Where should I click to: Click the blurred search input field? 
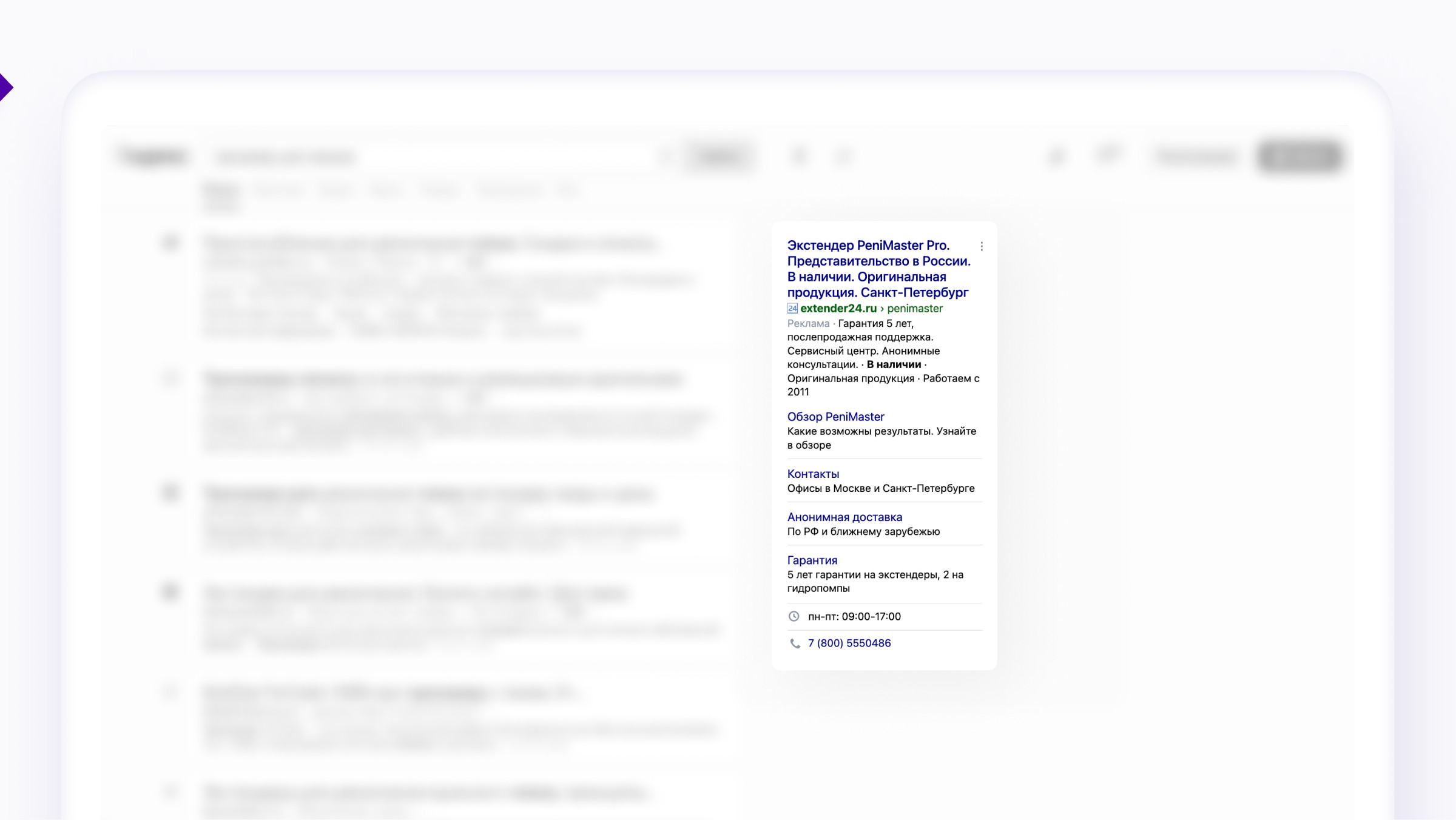437,157
